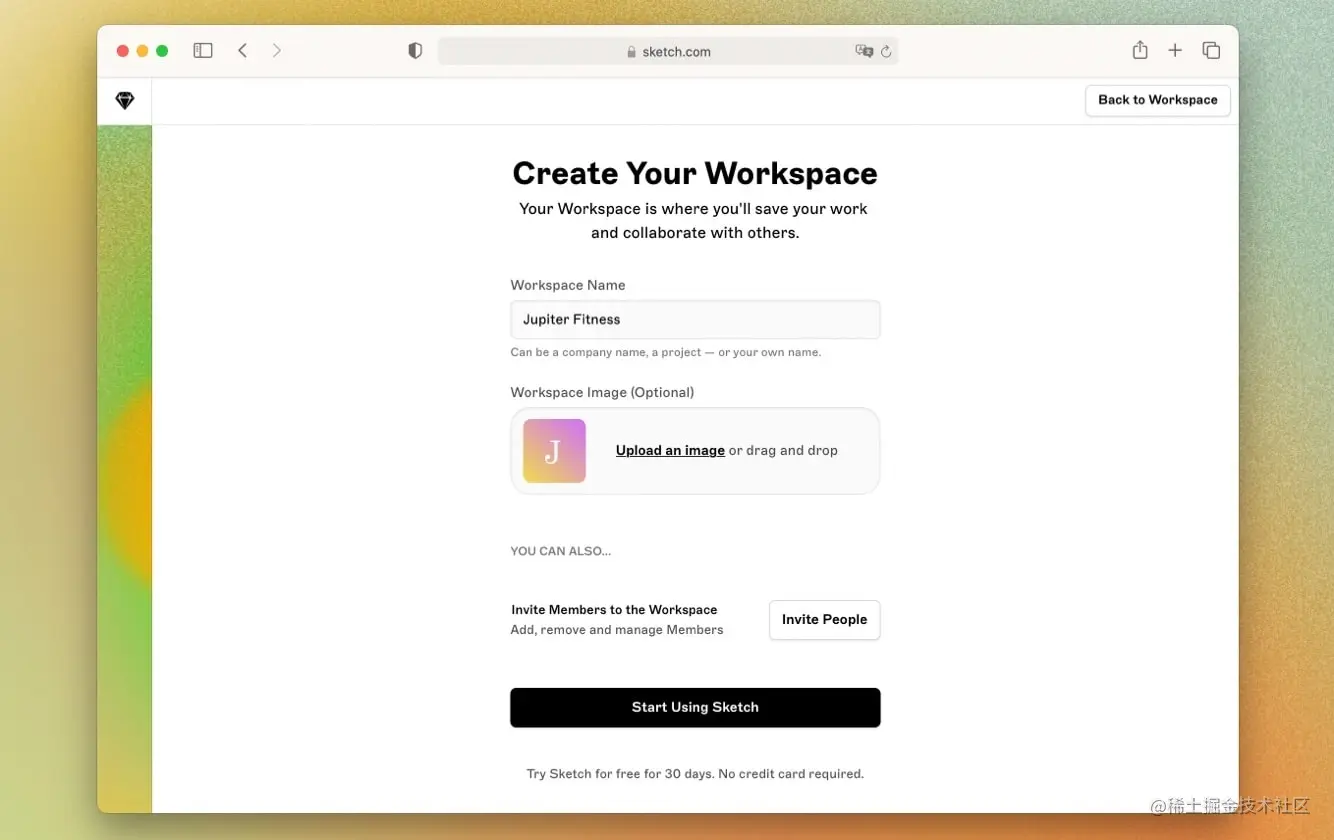Go forward with the right arrow
1334x840 pixels.
point(277,50)
